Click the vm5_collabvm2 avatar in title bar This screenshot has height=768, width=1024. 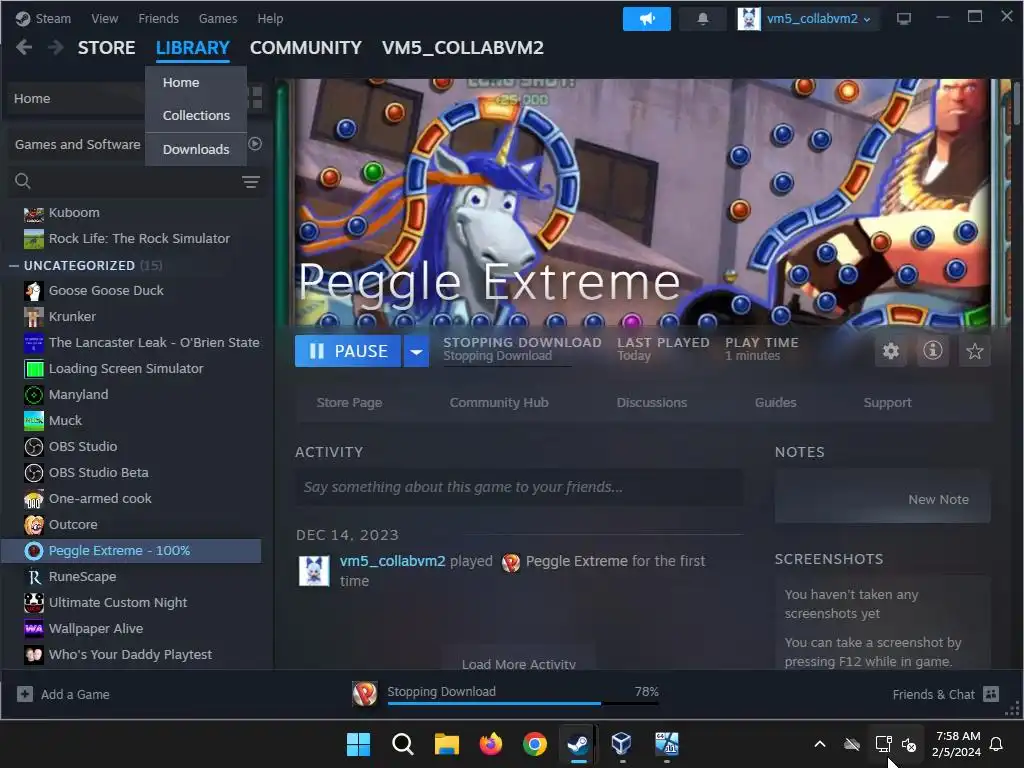pos(749,19)
